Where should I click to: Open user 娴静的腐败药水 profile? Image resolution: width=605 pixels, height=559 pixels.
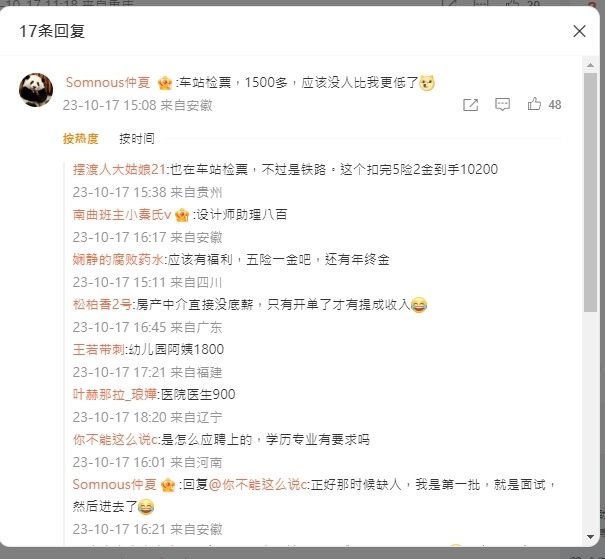pos(118,259)
